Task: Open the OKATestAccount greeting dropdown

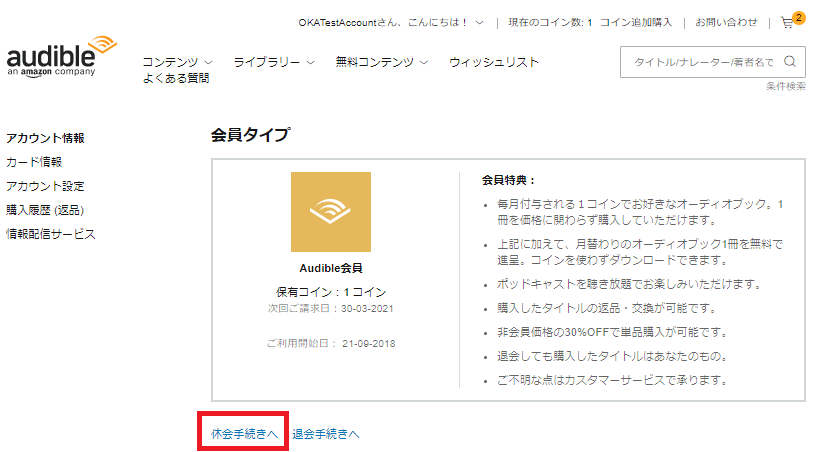Action: (x=391, y=22)
